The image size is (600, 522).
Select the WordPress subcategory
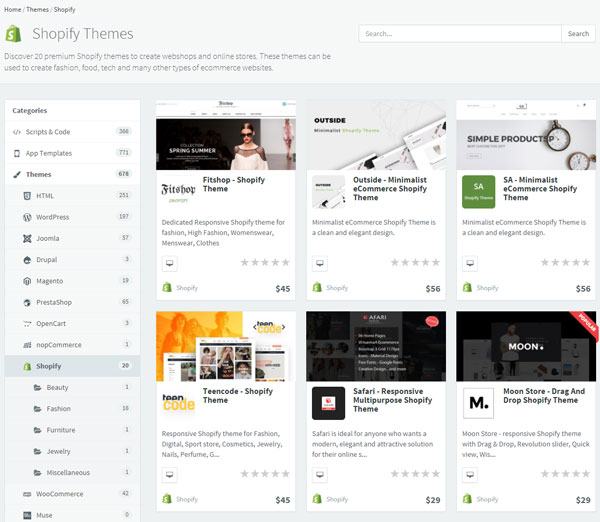[73, 217]
